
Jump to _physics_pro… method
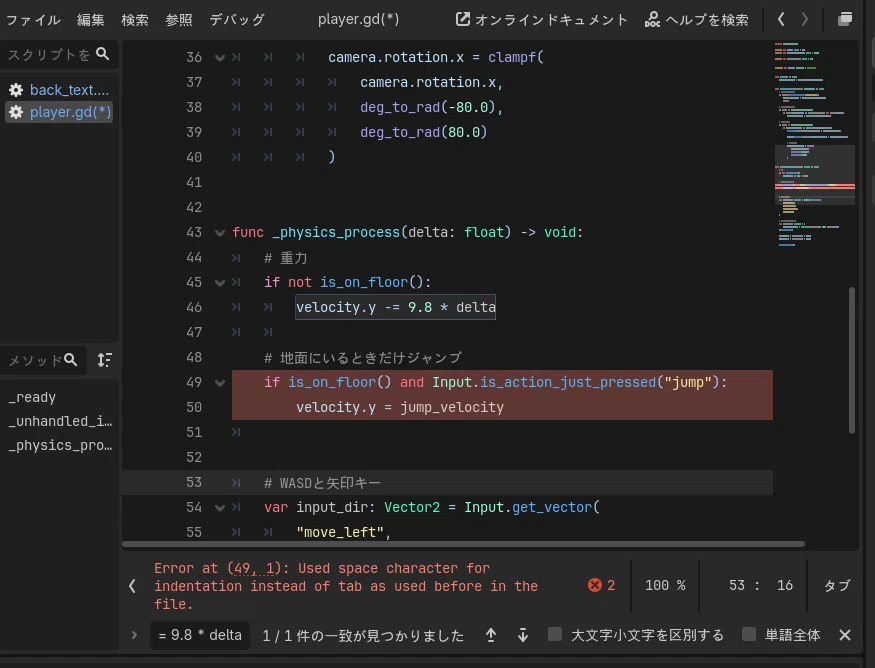coord(60,445)
